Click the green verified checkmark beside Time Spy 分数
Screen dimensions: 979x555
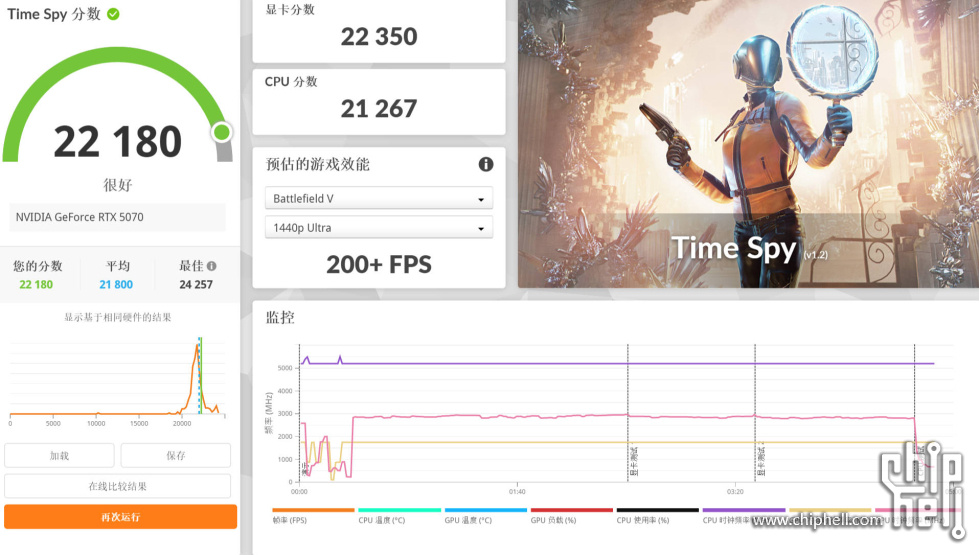tap(113, 14)
